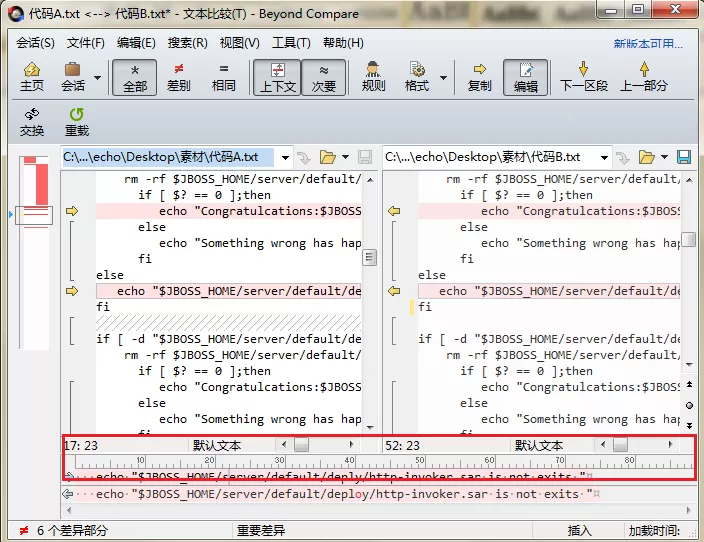Expand the 会话 toolbar dropdown arrow
The image size is (704, 542).
click(x=97, y=78)
